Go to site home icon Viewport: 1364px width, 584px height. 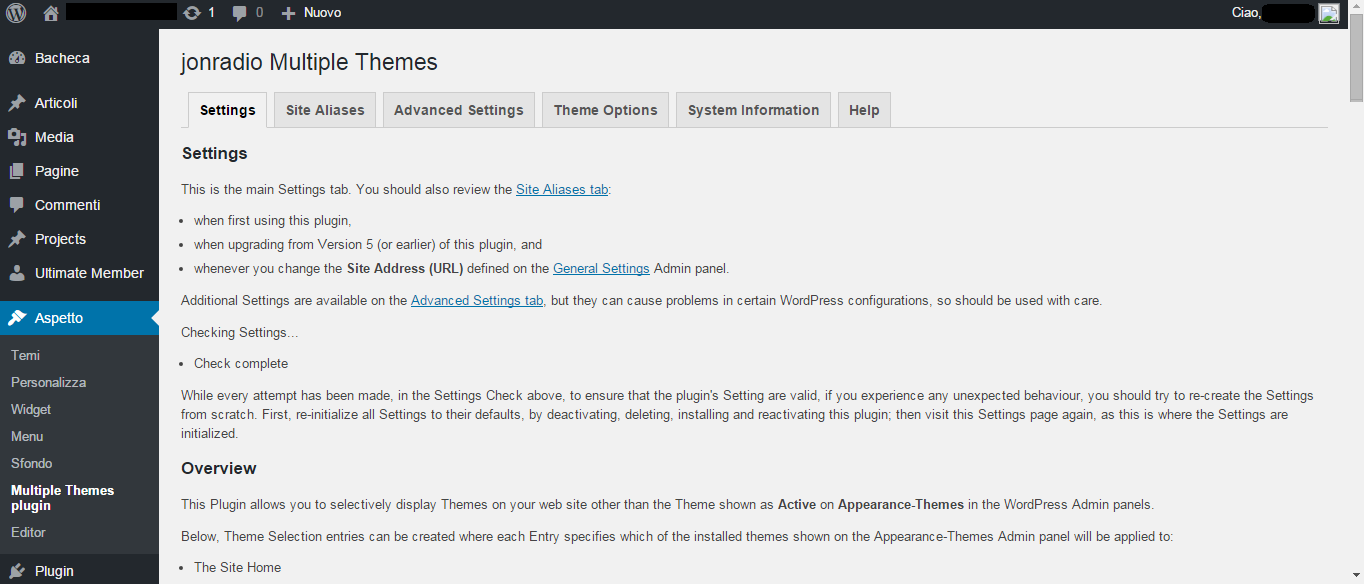(x=51, y=13)
